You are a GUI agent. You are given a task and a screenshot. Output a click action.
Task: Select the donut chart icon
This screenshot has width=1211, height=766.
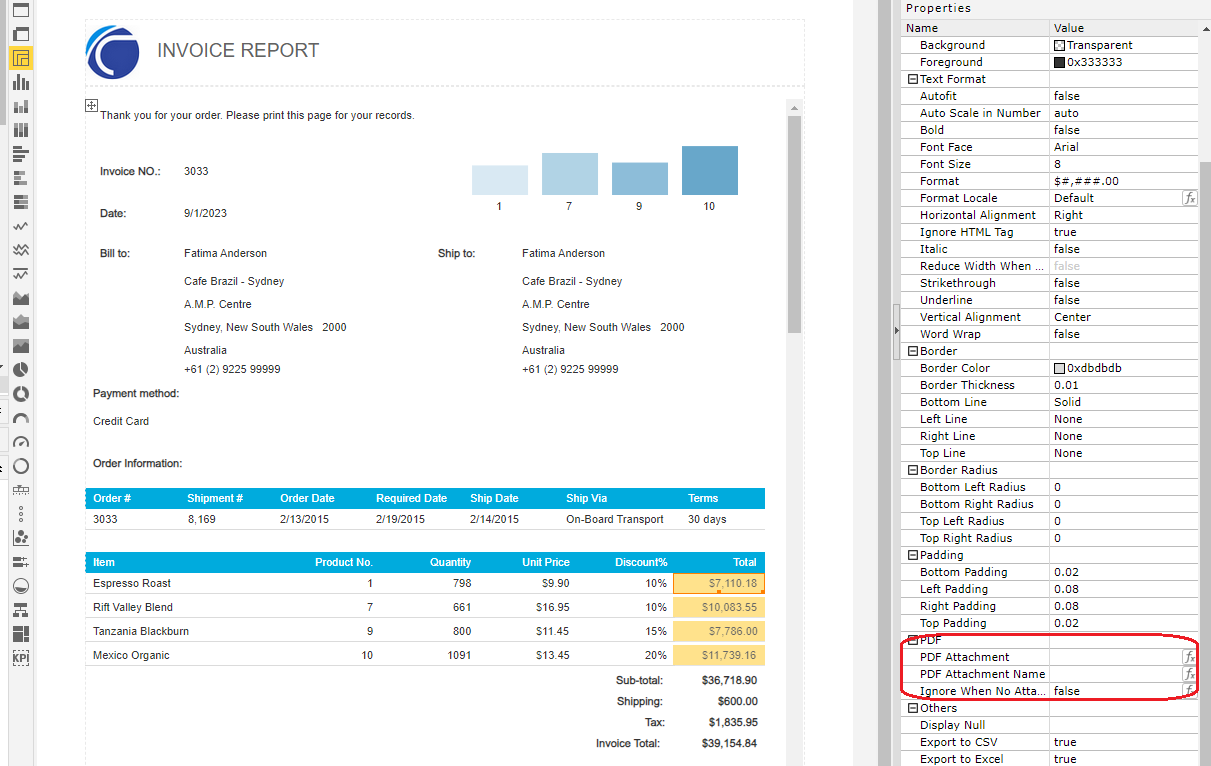coord(21,392)
